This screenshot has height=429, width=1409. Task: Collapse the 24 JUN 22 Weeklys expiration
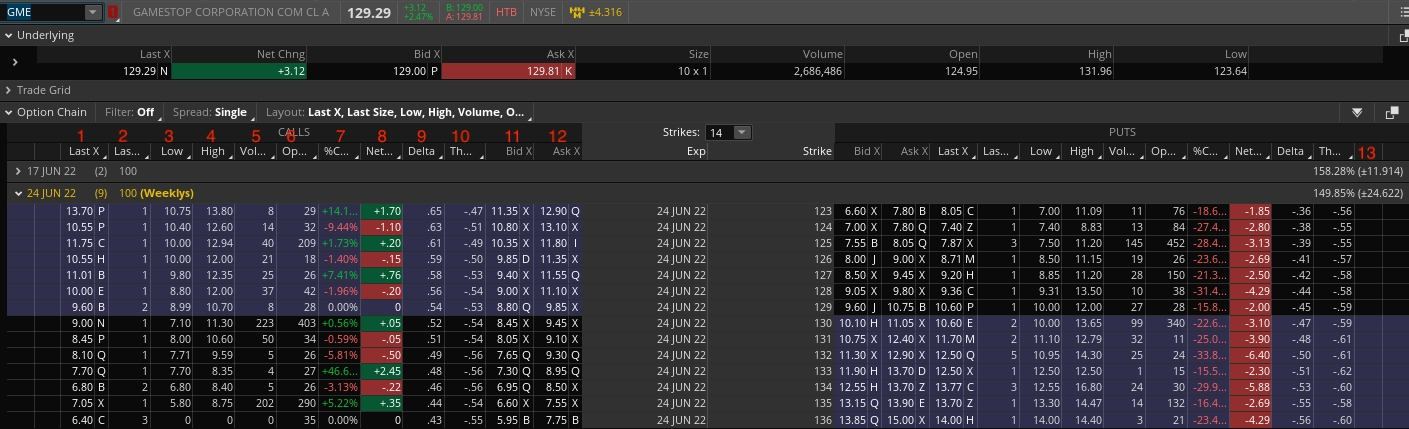pyautogui.click(x=17, y=193)
